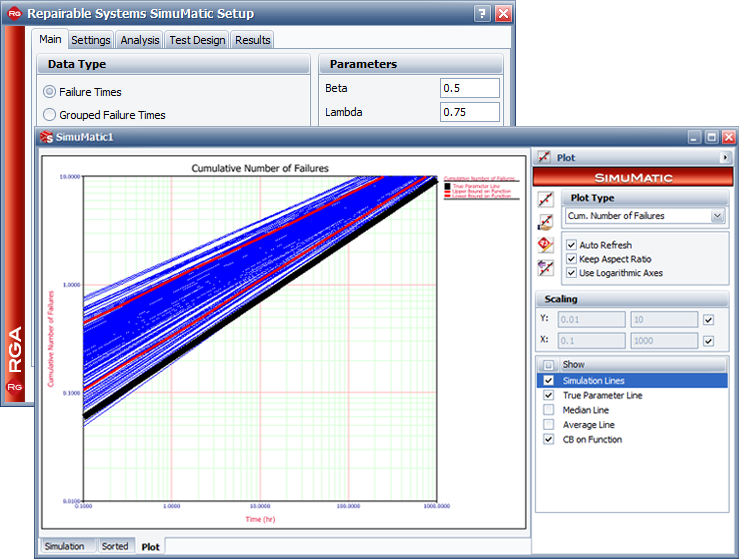Click the Parameters section header
Screen dimensions: 739x559
click(x=411, y=64)
